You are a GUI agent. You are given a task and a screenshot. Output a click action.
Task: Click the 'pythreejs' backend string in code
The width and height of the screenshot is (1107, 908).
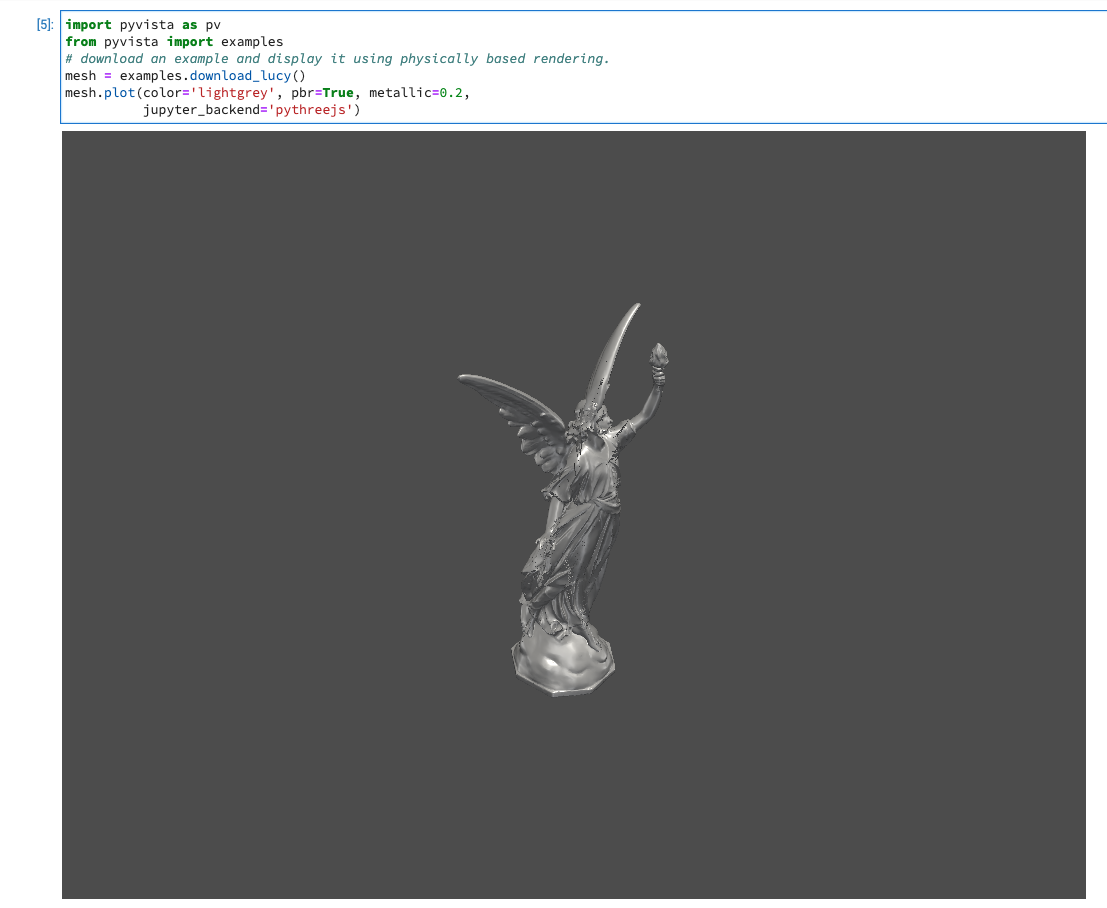(311, 109)
